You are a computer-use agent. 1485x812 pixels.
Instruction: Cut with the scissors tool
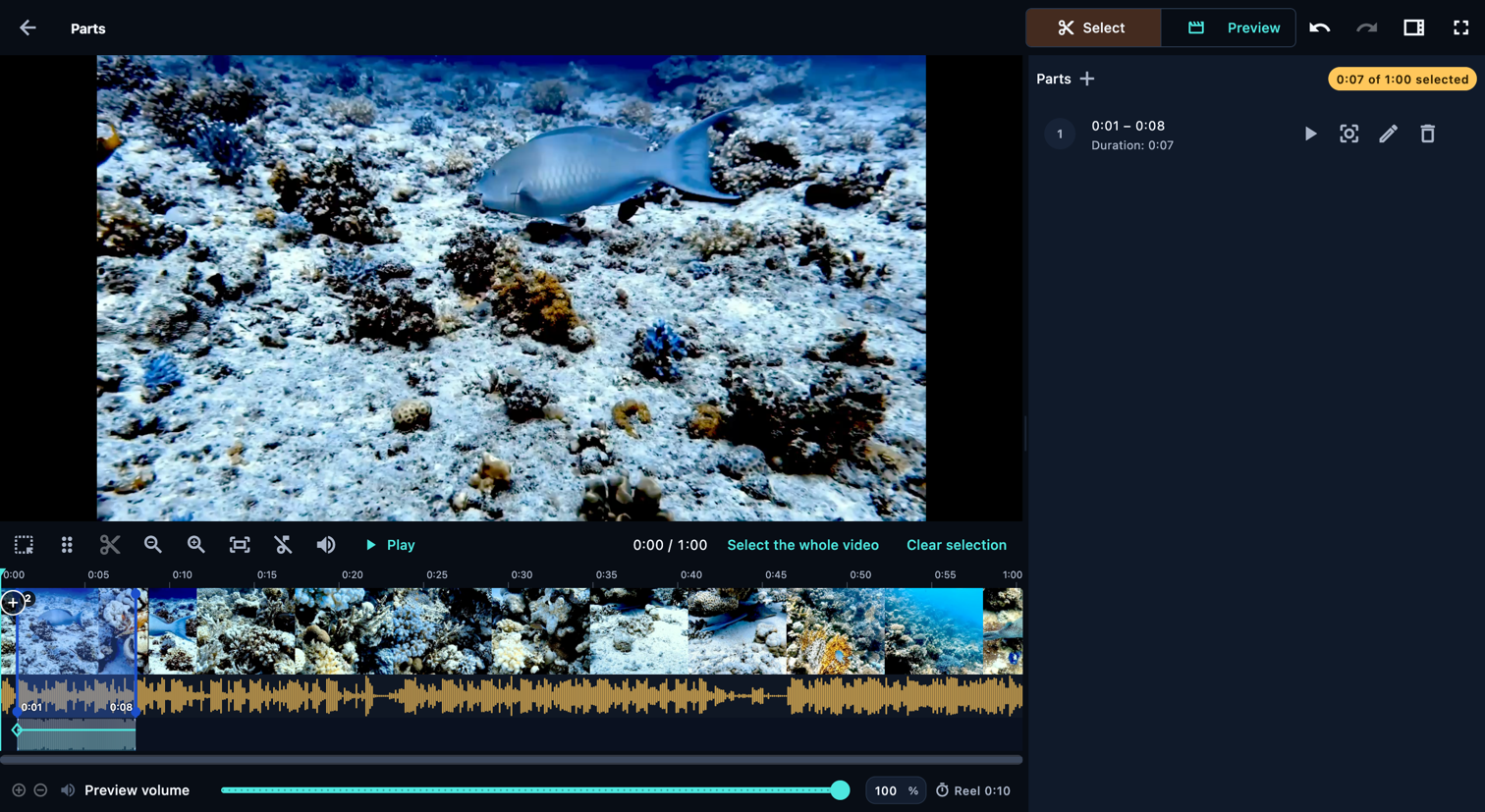coord(110,544)
